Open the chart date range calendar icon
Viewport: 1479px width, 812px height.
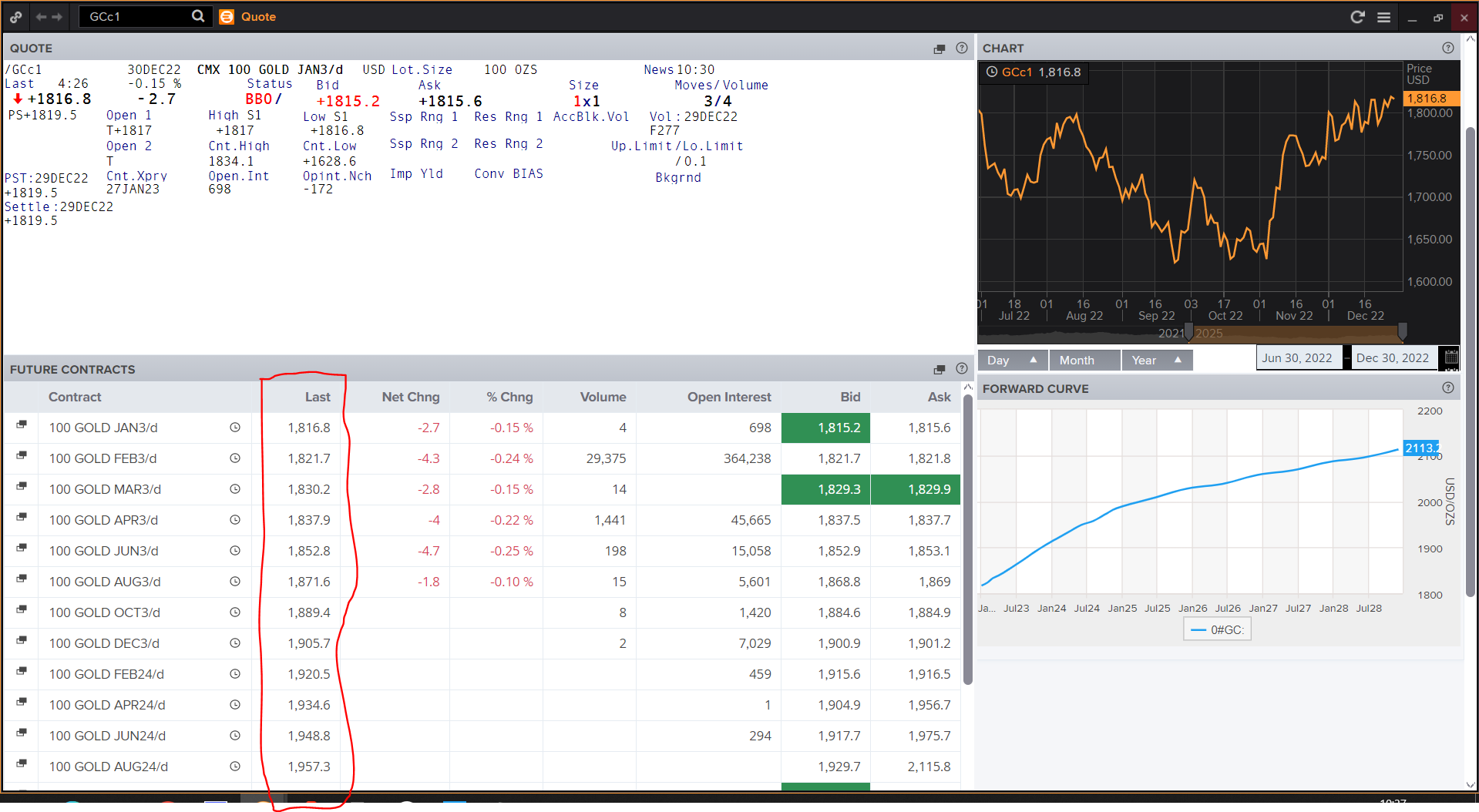point(1451,357)
